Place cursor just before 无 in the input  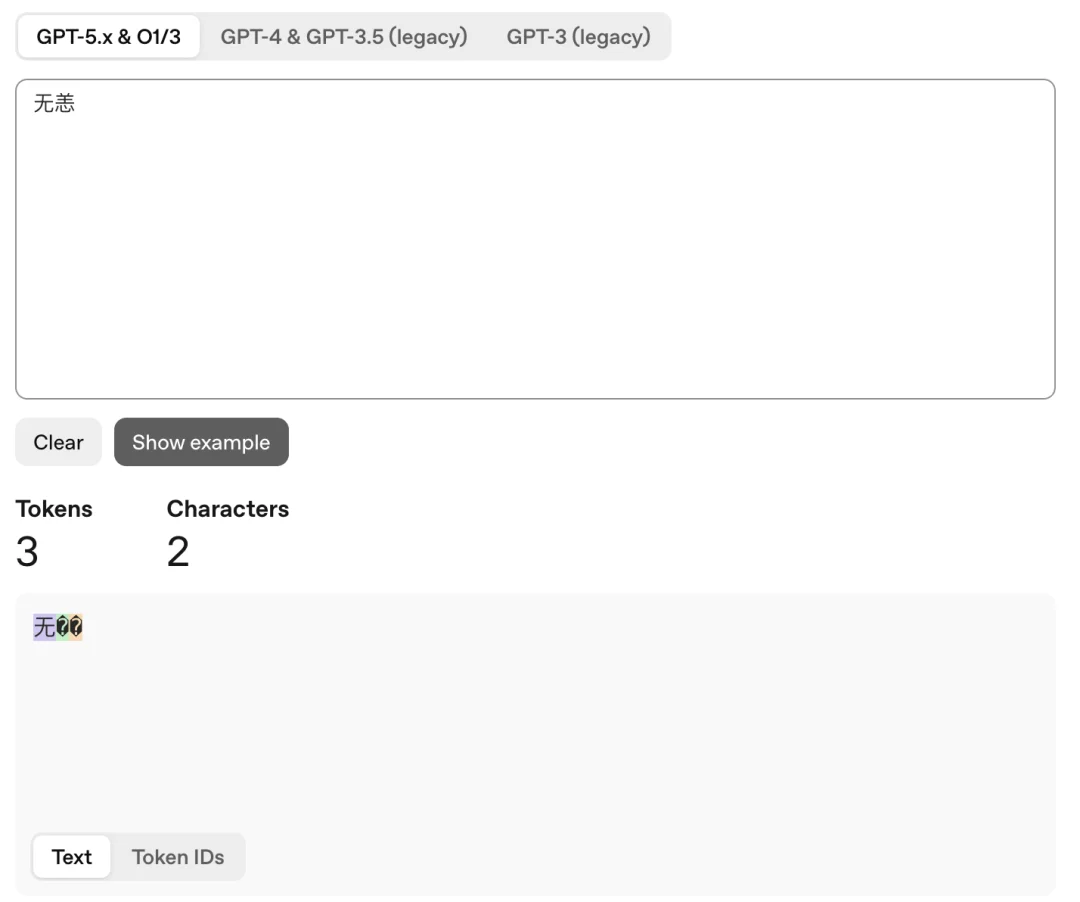(x=34, y=103)
